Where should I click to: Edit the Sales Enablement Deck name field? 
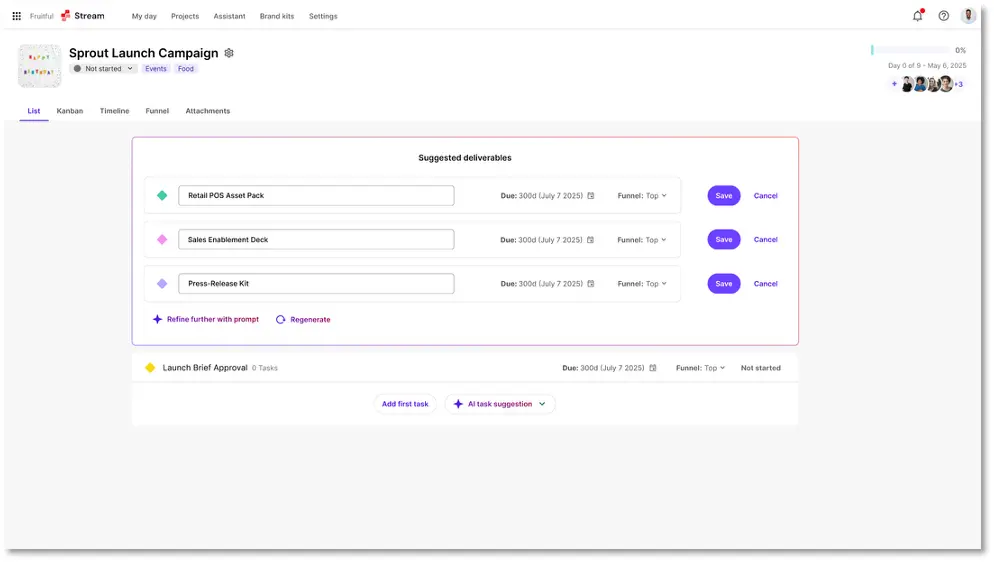(x=316, y=239)
